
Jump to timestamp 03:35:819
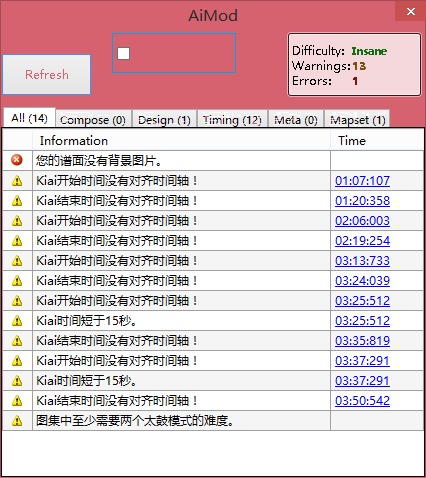pyautogui.click(x=362, y=341)
